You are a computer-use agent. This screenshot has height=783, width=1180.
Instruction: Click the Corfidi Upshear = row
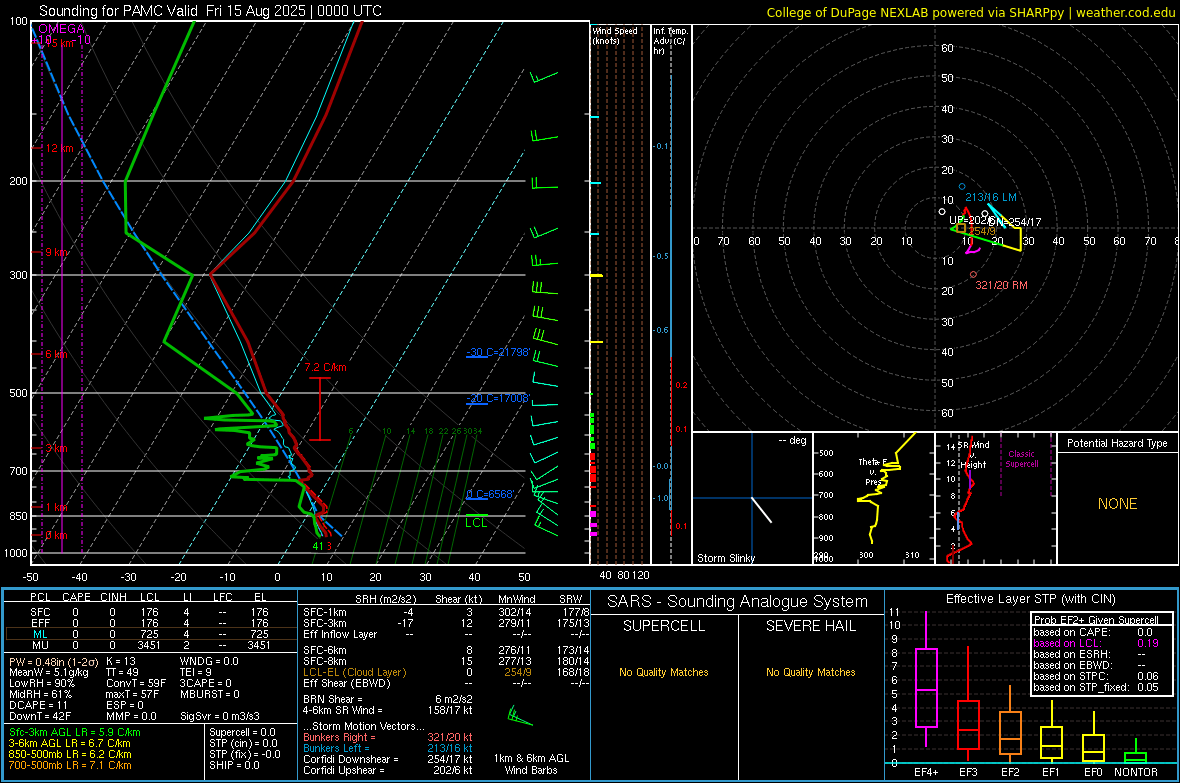(388, 770)
